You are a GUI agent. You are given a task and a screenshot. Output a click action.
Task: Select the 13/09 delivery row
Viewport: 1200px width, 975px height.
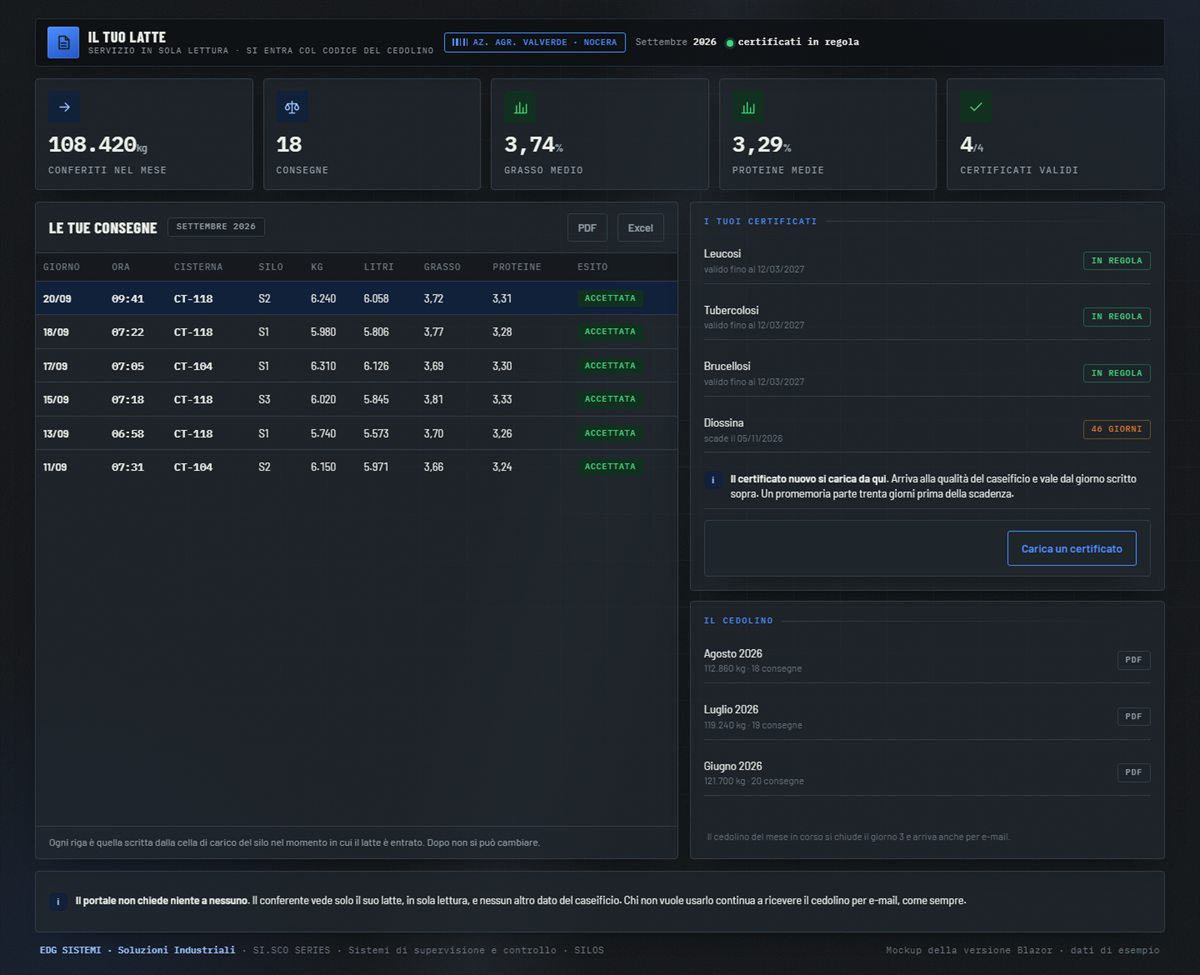tap(357, 433)
